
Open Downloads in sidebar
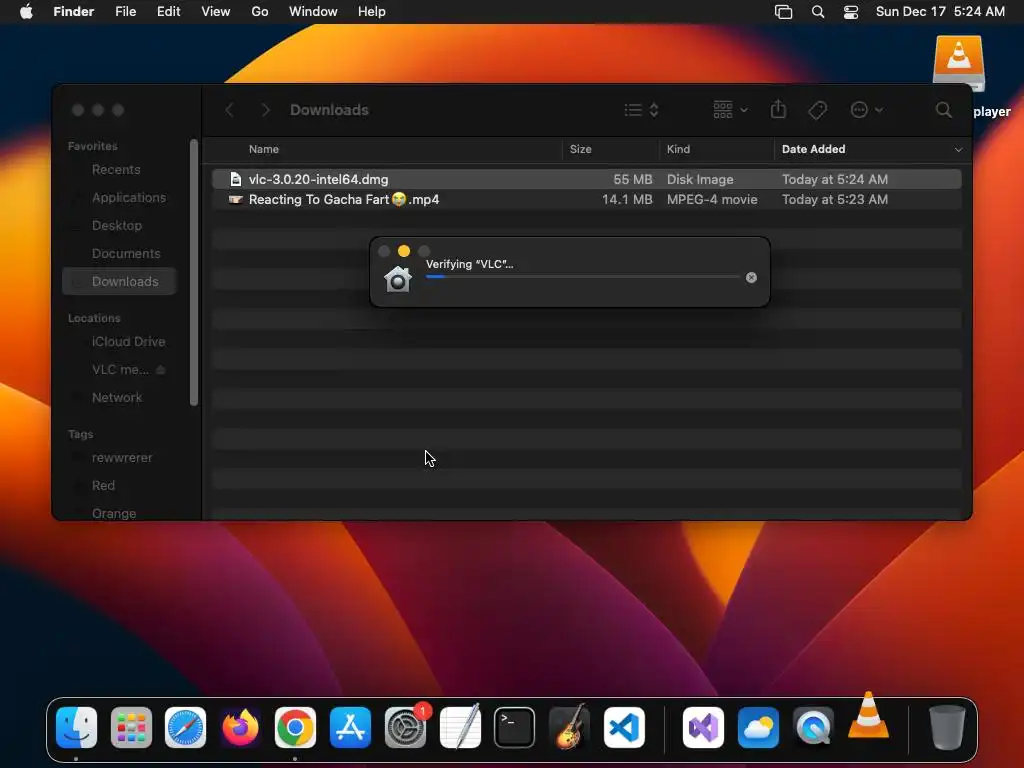(120, 281)
